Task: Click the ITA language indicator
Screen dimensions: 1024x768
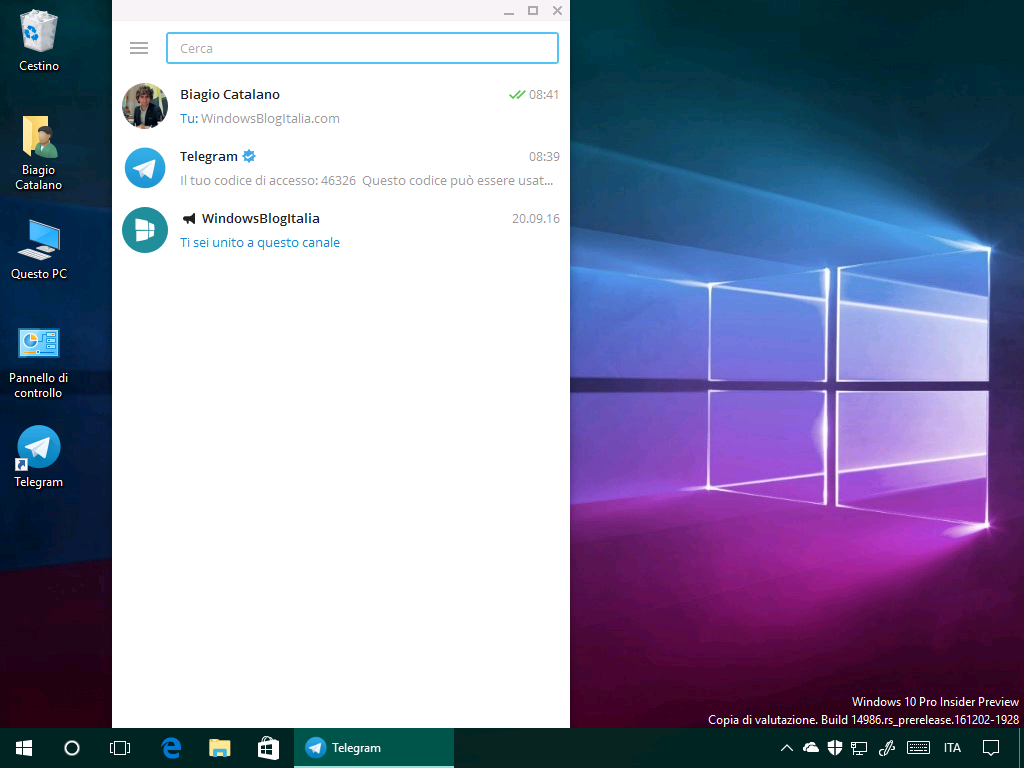Action: coord(952,748)
